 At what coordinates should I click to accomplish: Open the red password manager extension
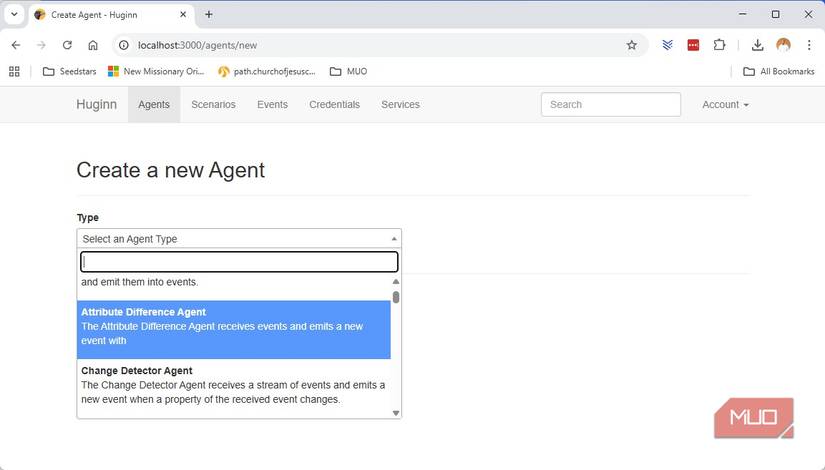693,45
